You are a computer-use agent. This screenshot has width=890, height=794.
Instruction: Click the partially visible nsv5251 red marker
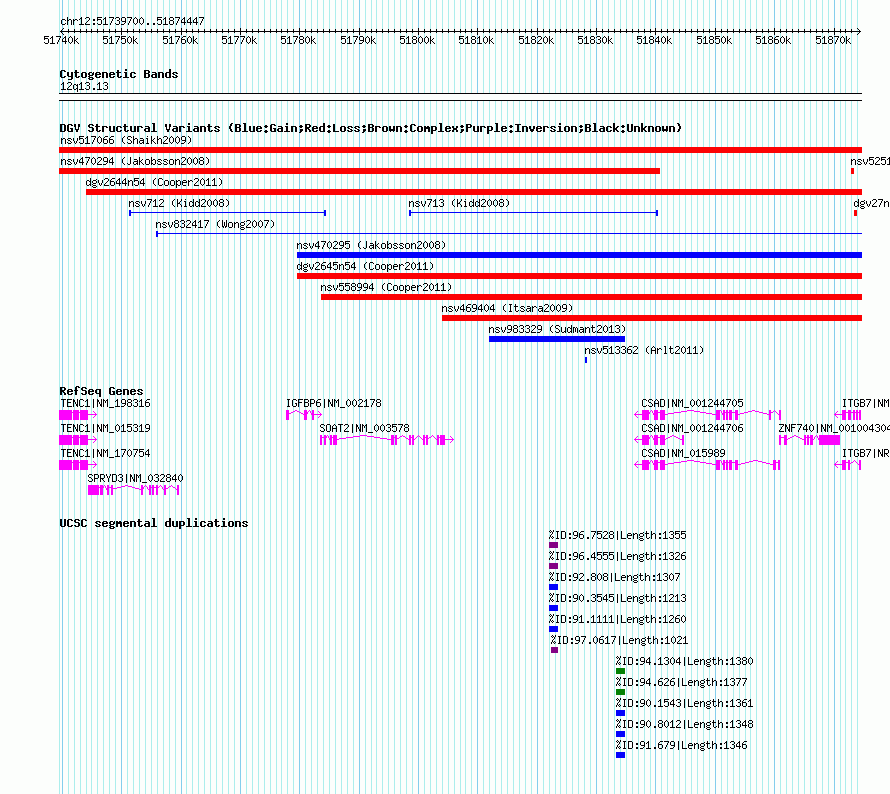pos(853,171)
